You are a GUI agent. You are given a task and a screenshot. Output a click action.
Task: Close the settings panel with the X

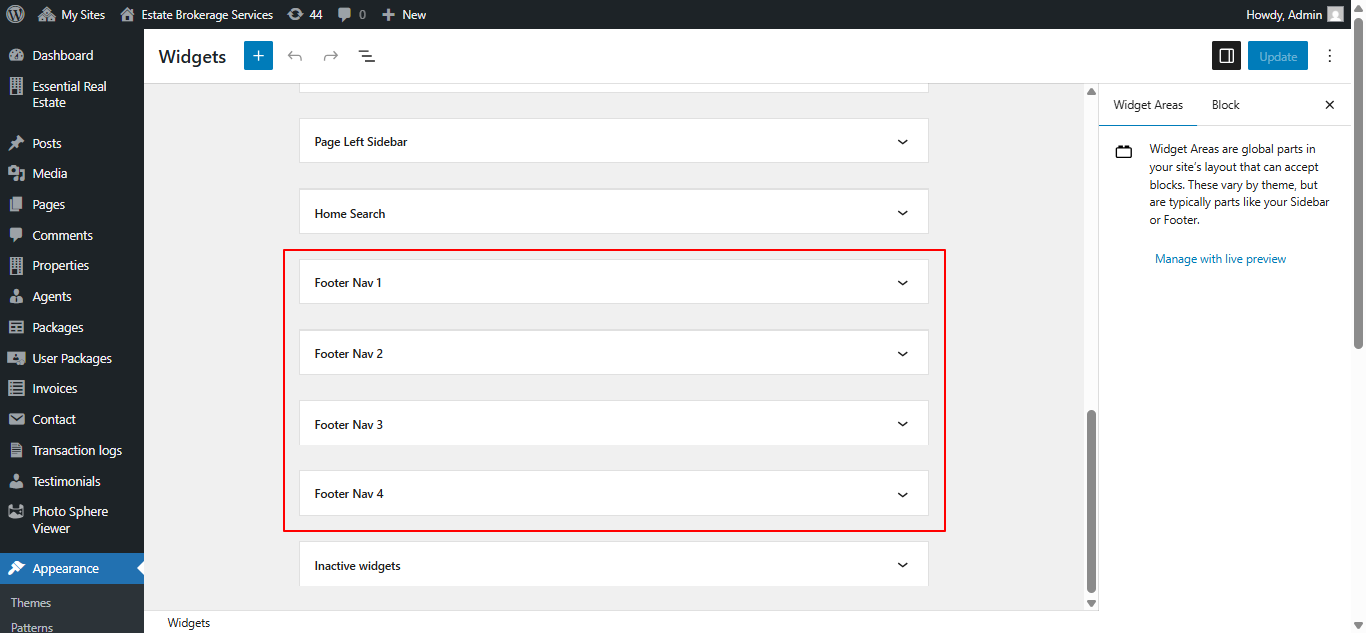point(1329,104)
